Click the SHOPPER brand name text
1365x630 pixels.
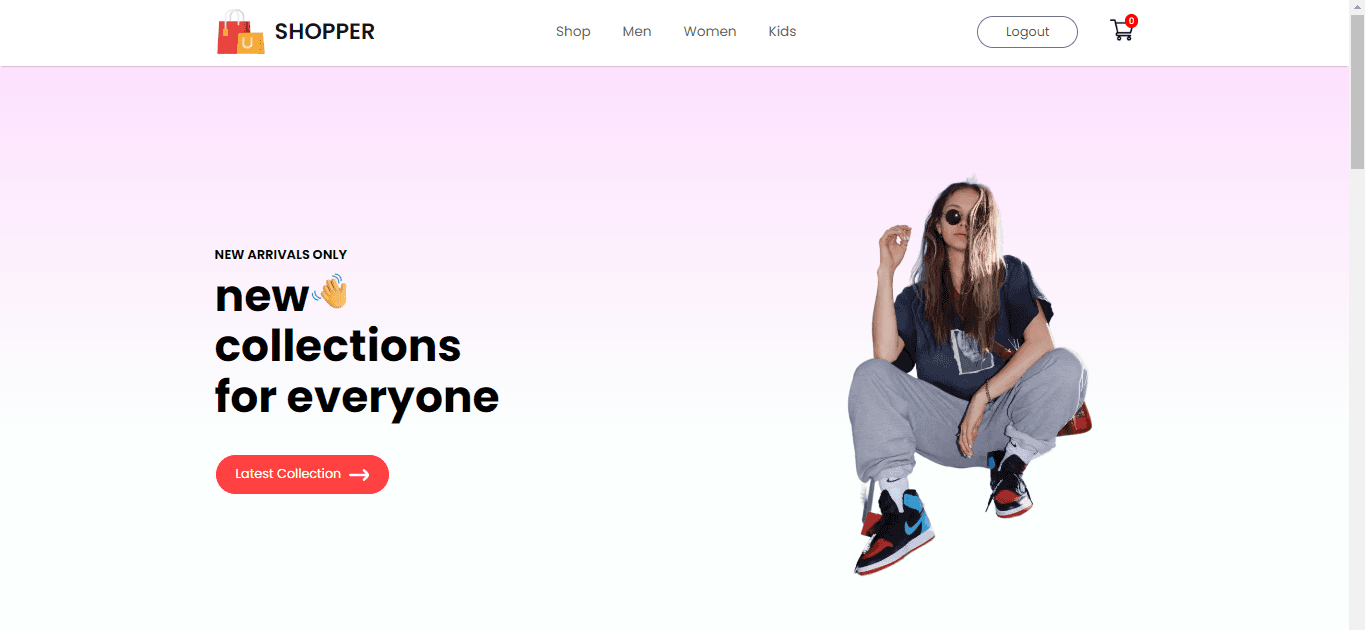pos(325,32)
